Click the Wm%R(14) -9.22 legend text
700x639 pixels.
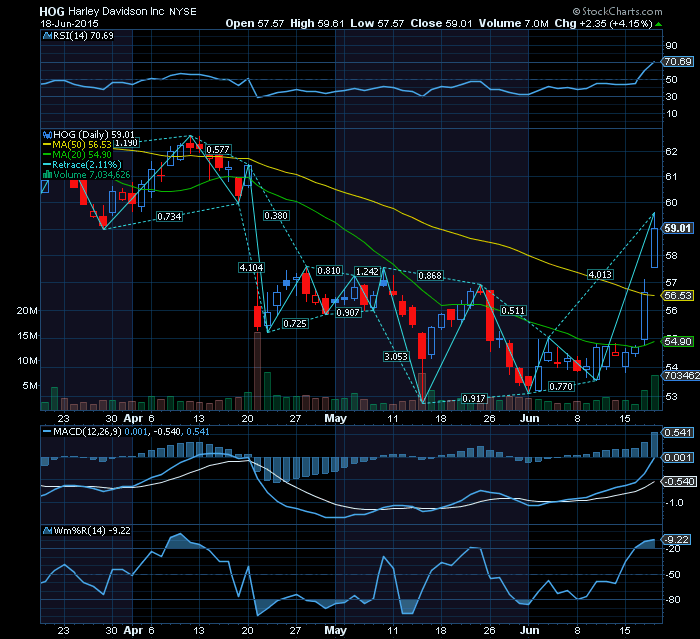click(x=92, y=531)
